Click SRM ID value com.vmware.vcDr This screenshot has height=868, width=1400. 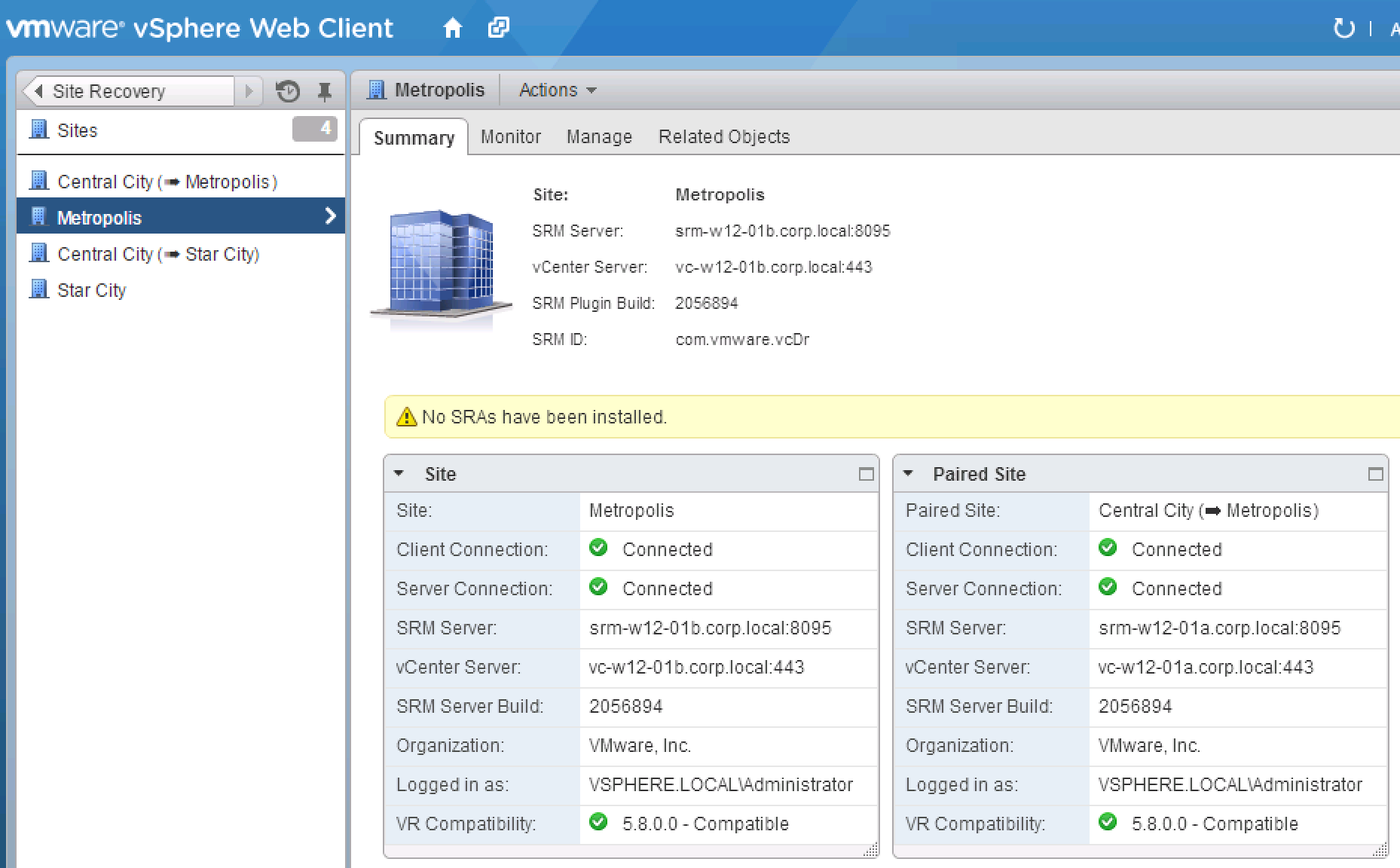point(742,339)
